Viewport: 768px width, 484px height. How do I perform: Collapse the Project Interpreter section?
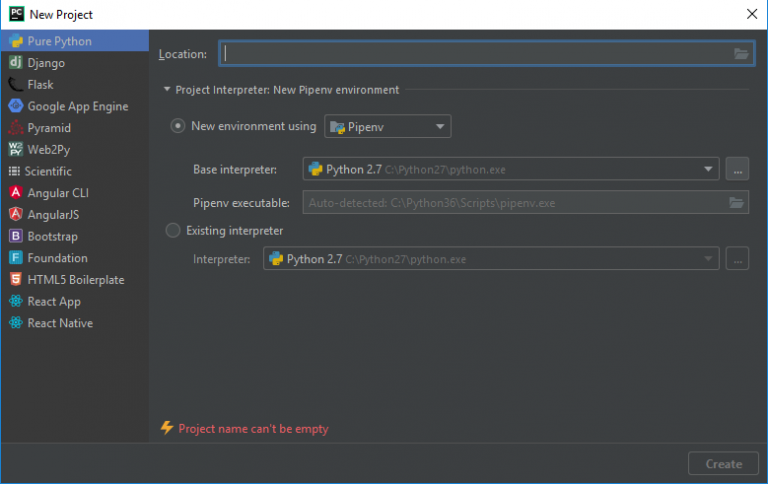(x=167, y=90)
